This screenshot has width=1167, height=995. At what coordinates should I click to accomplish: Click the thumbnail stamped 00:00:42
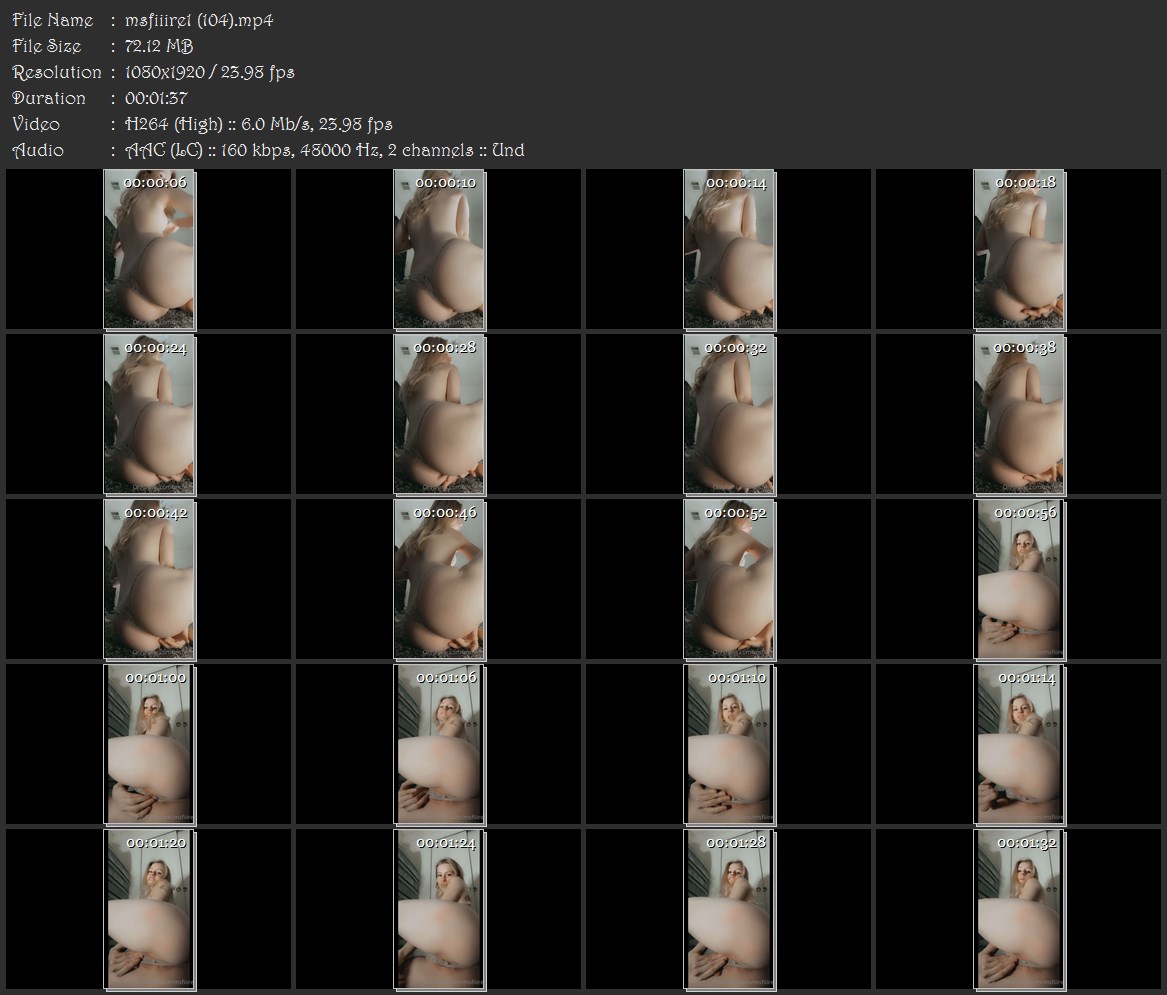click(x=150, y=580)
